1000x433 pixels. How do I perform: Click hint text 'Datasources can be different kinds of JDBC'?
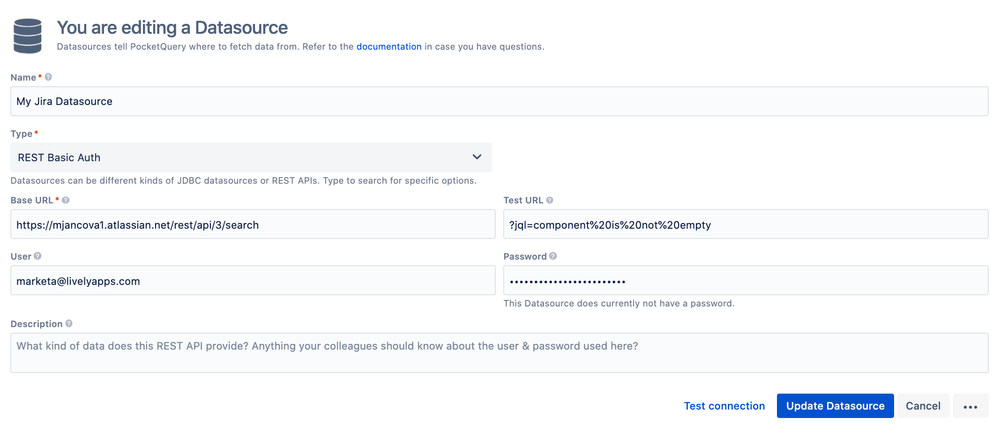[244, 180]
